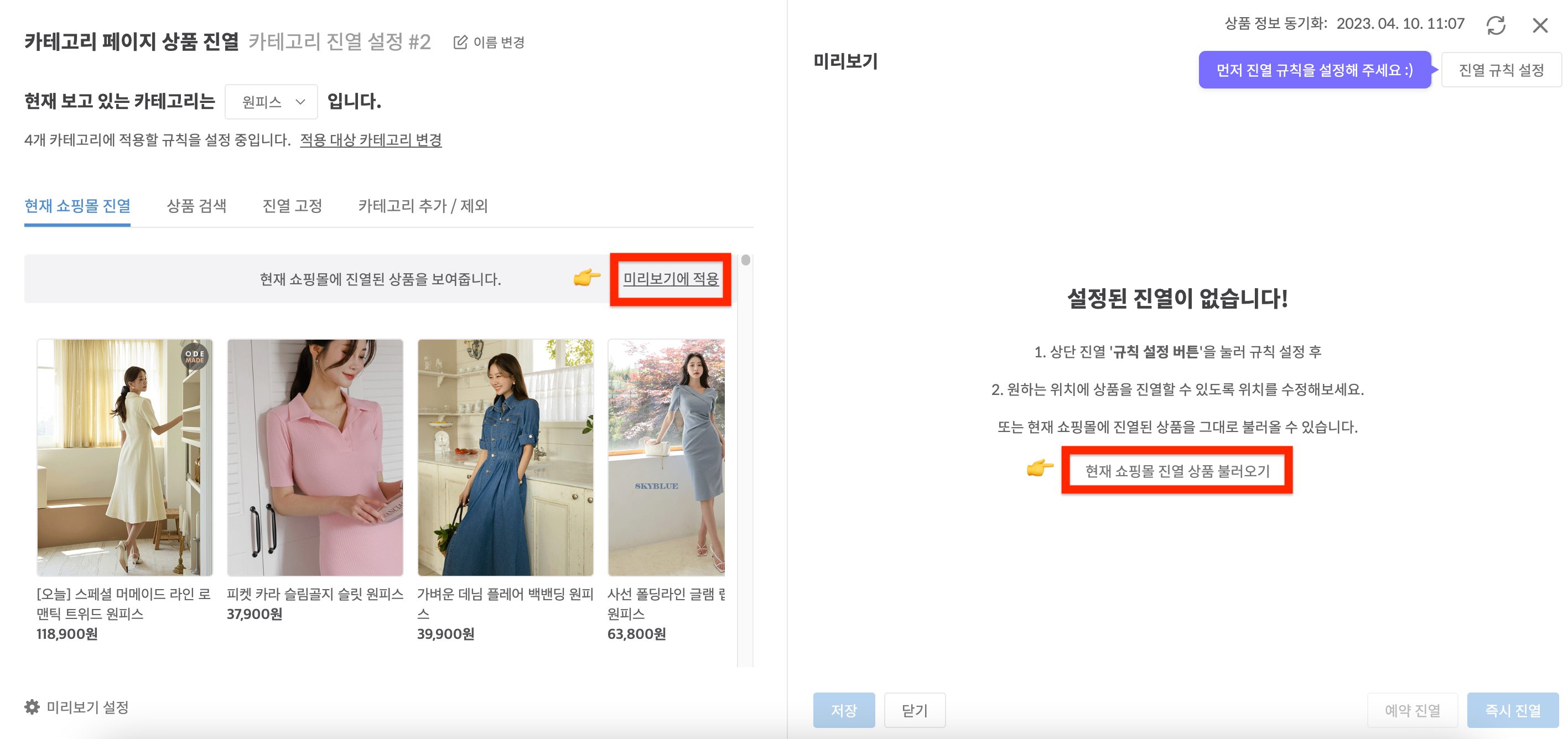Click the 예약 진열 button
The width and height of the screenshot is (1568, 739).
tap(1413, 710)
